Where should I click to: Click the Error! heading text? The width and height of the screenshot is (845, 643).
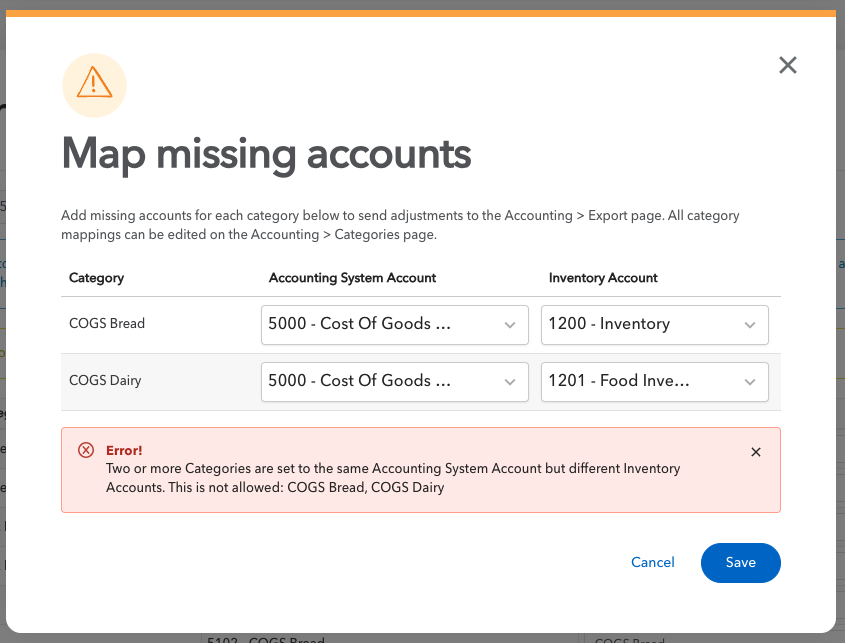[124, 451]
